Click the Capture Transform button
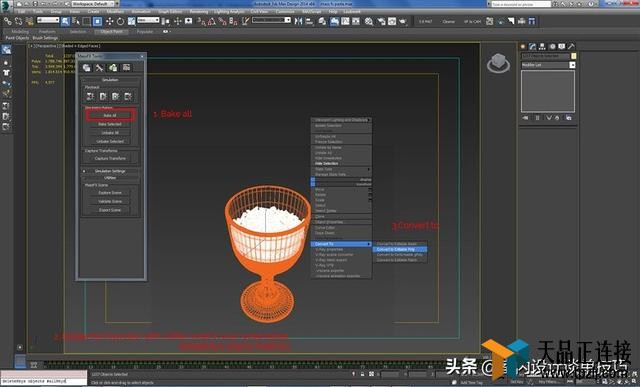The image size is (640, 387). [110, 158]
